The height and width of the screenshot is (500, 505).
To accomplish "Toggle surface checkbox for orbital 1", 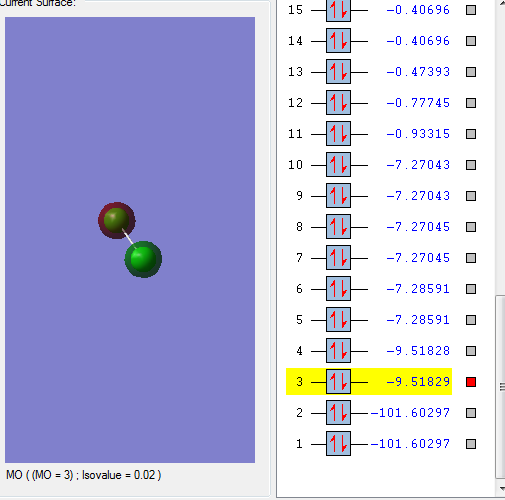I will (471, 444).
